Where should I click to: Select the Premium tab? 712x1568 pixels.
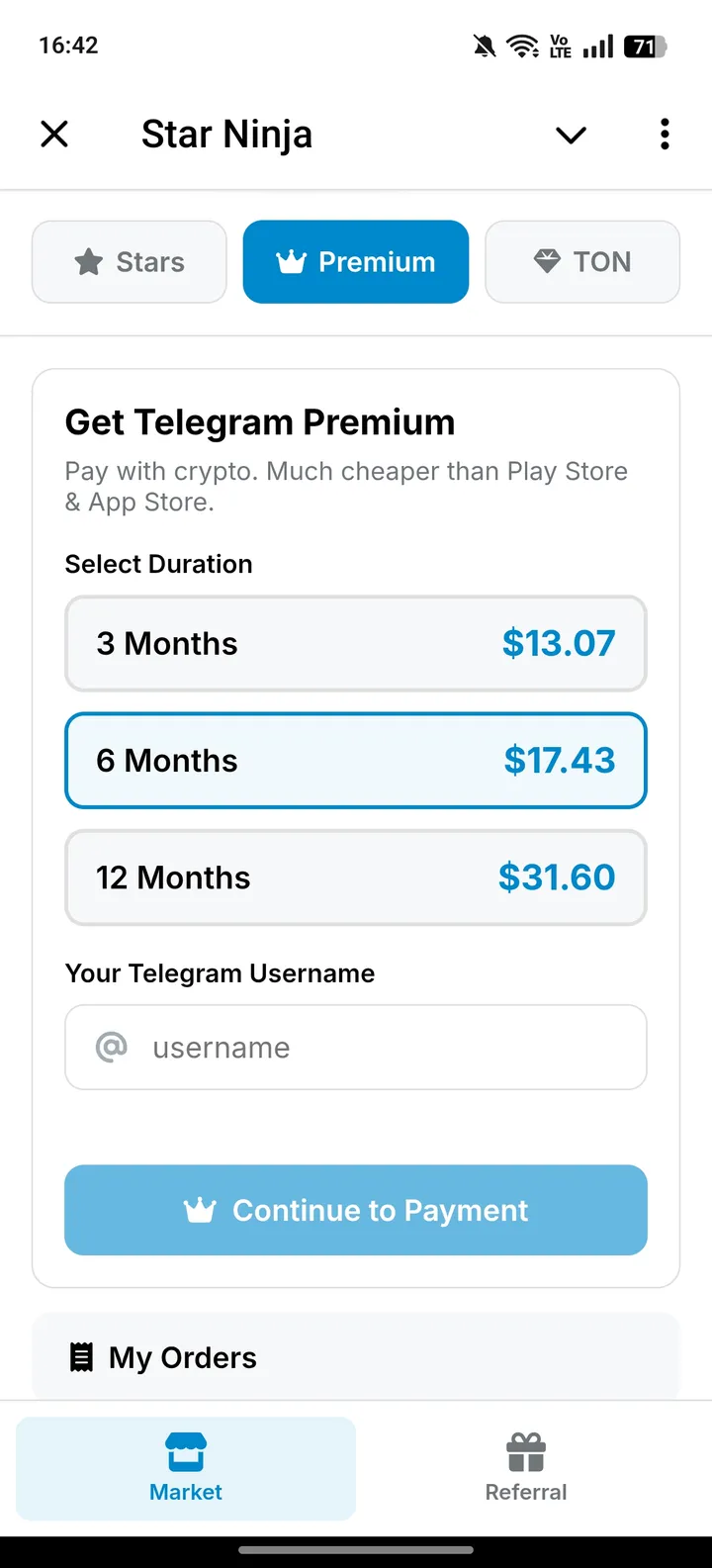coord(356,262)
